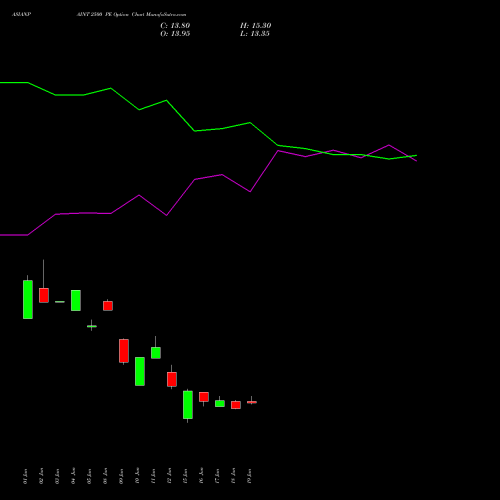Select the tall green candle above the 15 label
This screenshot has height=500, width=500.
coord(188,405)
